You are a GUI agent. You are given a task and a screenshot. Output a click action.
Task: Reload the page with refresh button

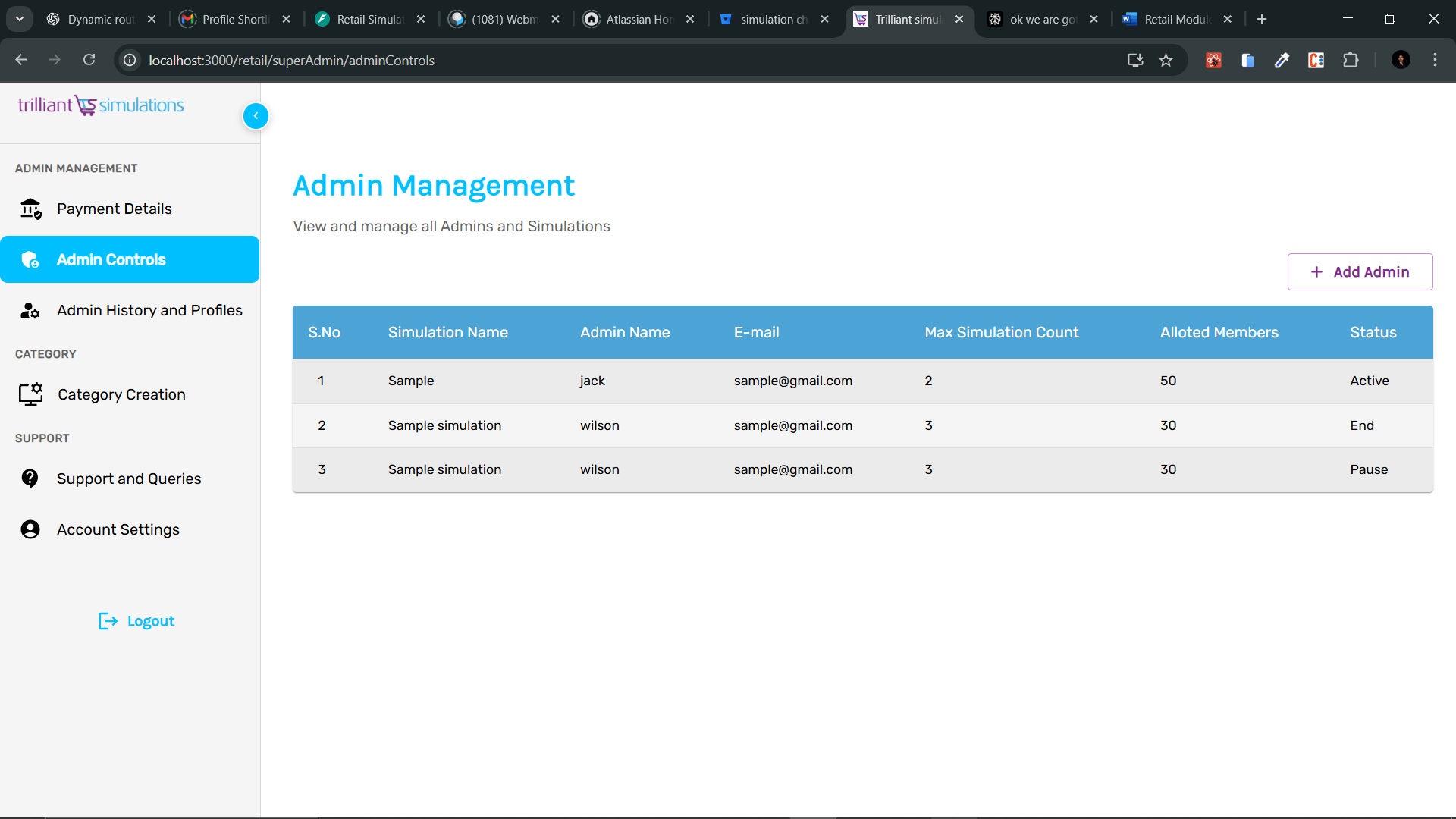89,60
